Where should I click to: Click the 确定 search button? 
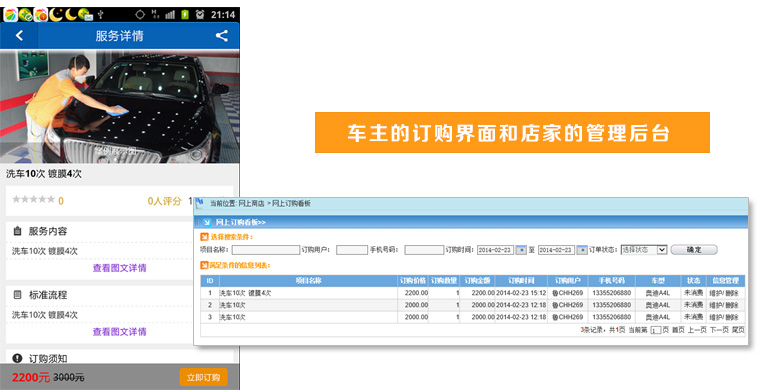[x=694, y=250]
